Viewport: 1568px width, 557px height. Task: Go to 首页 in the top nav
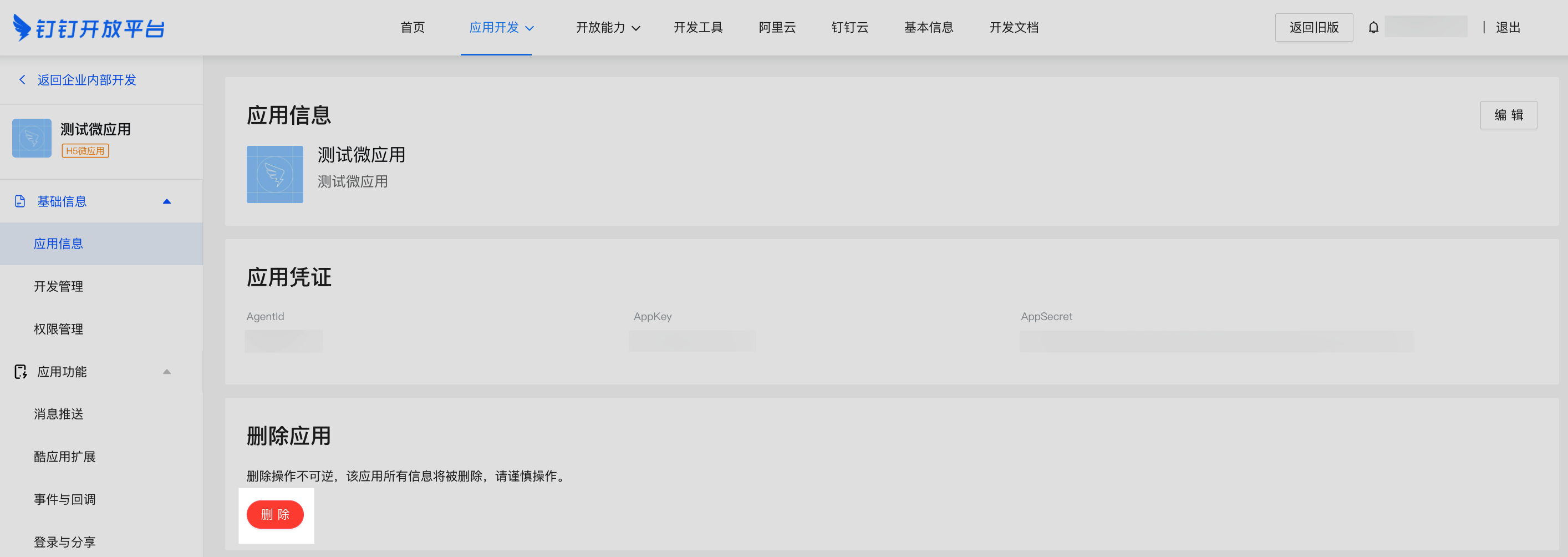412,27
